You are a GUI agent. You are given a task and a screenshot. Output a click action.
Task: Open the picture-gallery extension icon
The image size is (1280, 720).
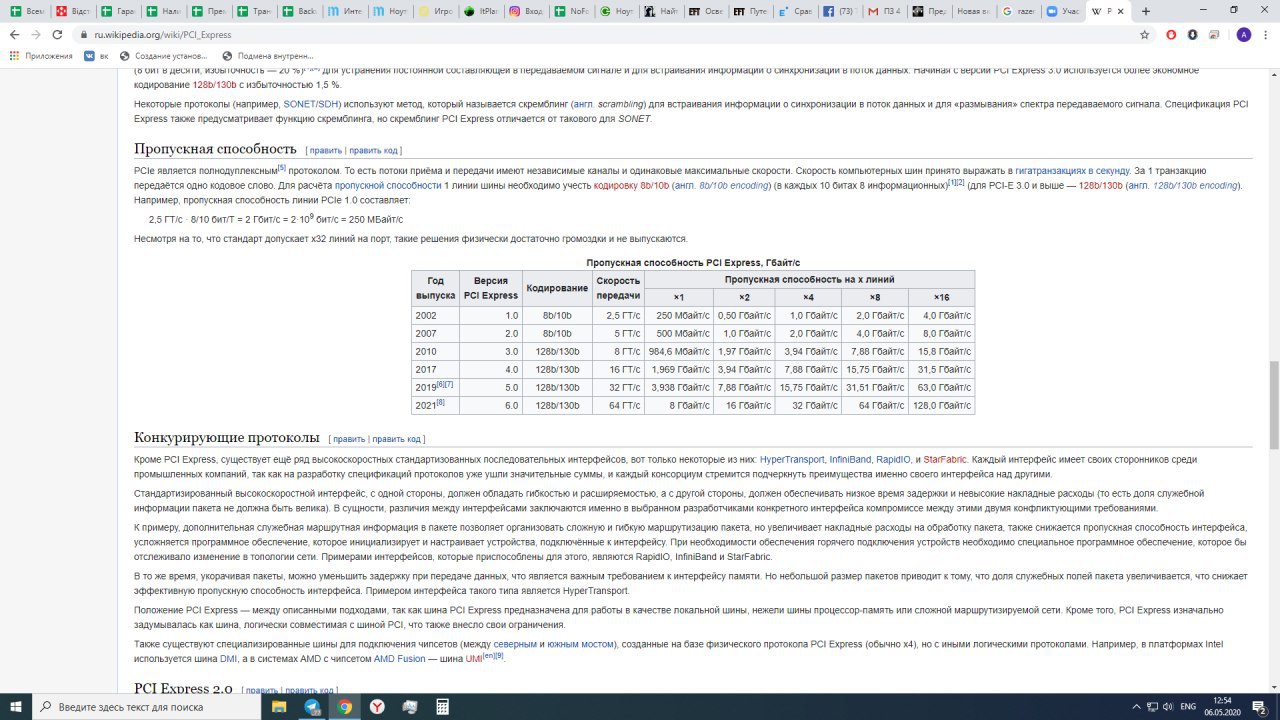1213,34
